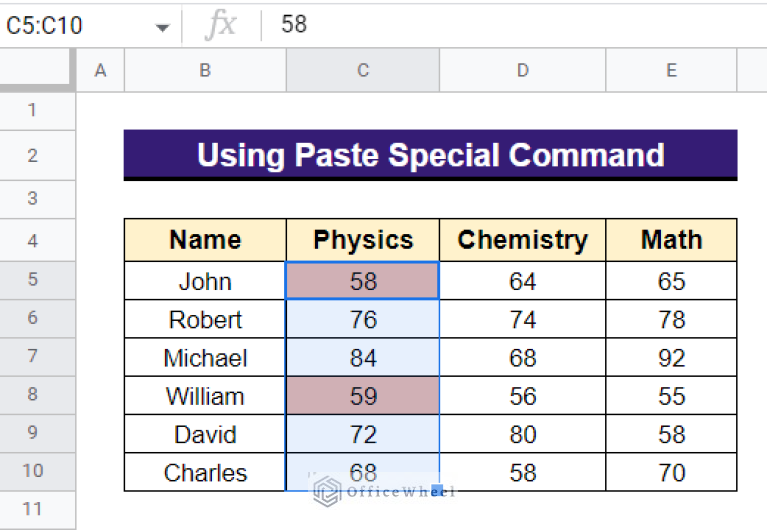
Task: Click the 'Math' header cell
Action: [671, 240]
